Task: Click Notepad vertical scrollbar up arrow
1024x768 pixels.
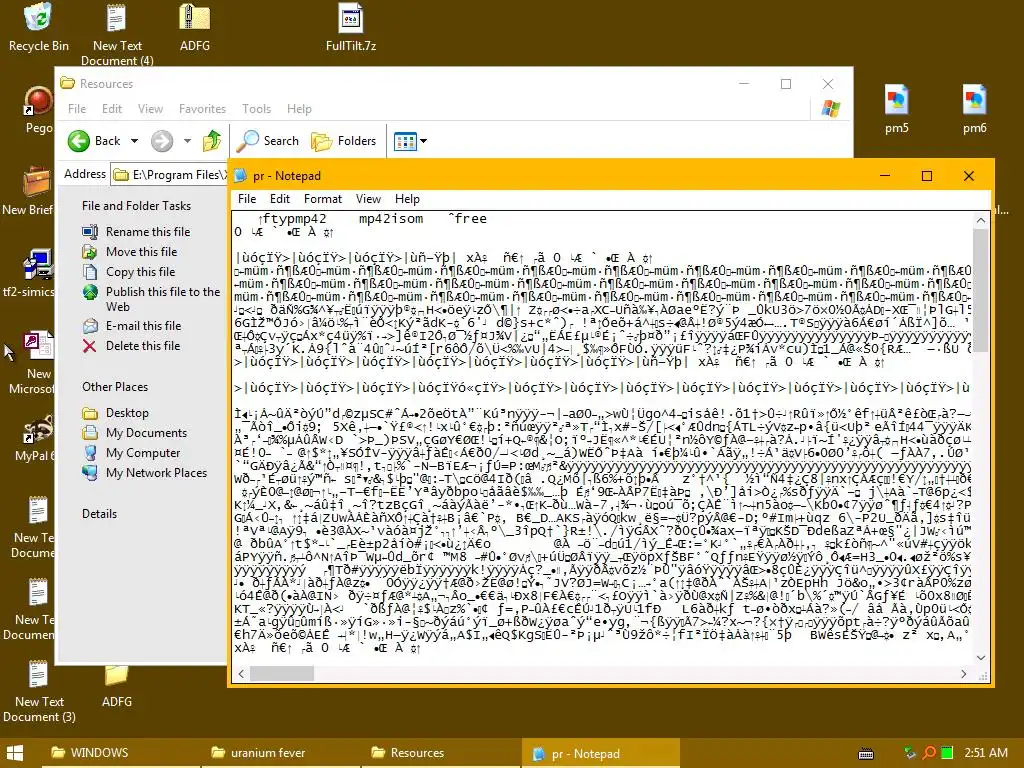Action: tap(981, 221)
